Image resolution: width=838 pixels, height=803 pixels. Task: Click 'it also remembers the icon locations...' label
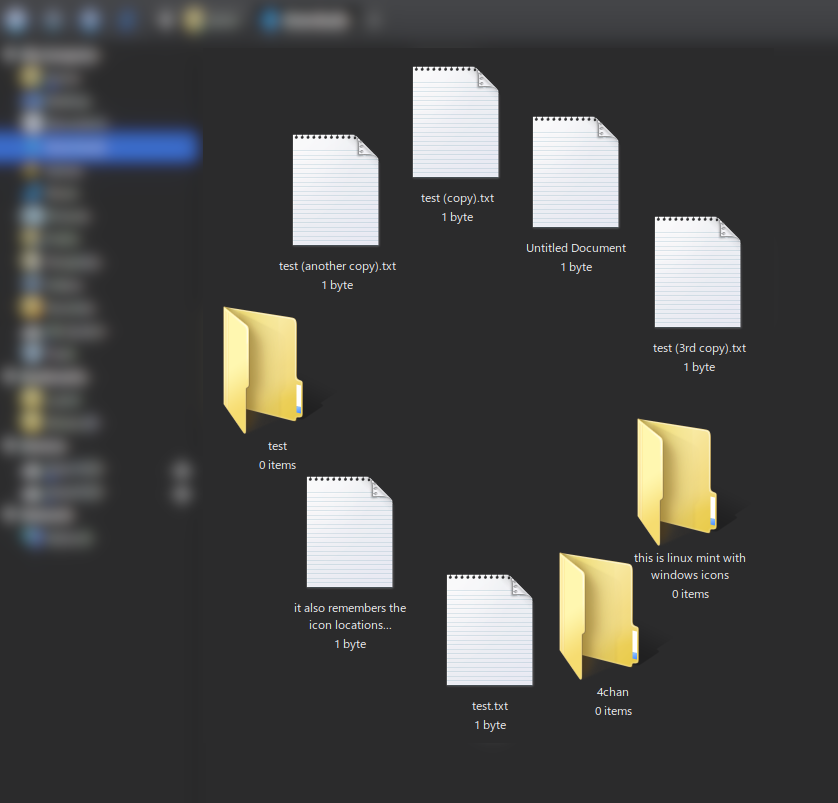point(350,617)
